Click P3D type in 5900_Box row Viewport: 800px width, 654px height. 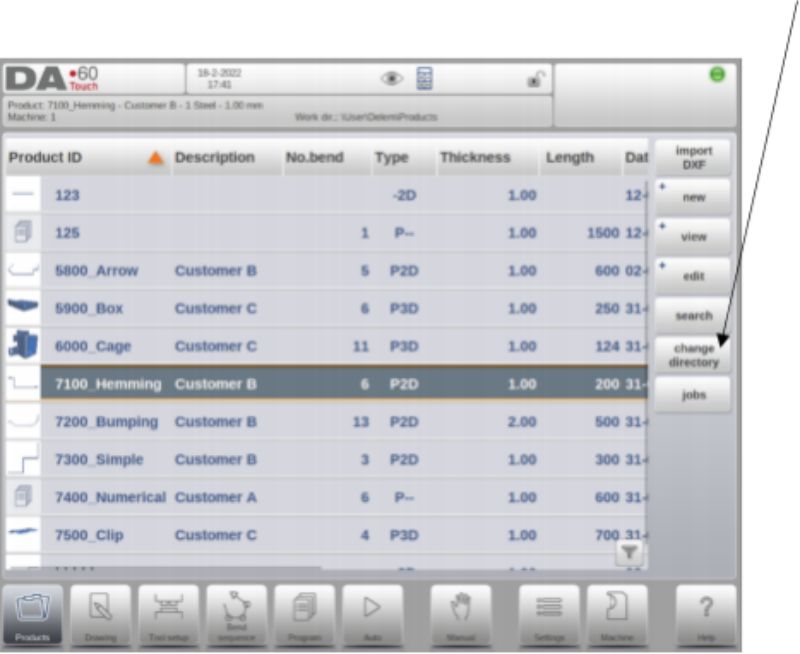[x=404, y=309]
